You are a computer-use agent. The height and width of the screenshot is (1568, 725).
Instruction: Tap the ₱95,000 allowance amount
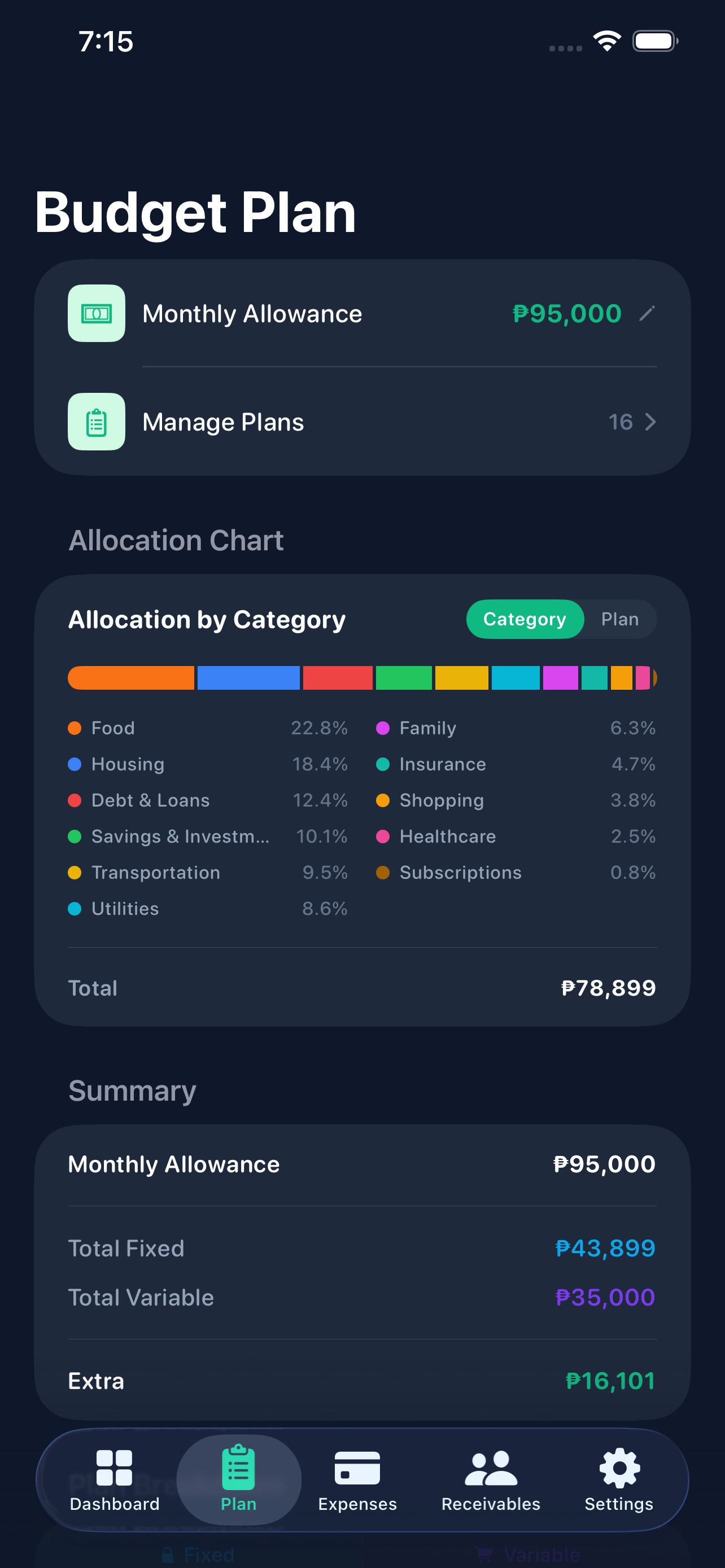point(567,313)
